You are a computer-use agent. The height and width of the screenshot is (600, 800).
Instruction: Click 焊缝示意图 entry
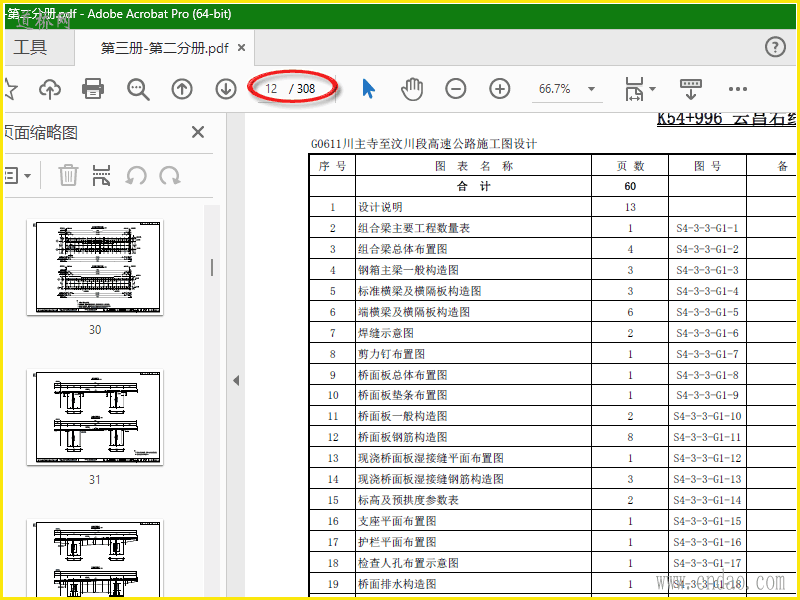coord(386,333)
